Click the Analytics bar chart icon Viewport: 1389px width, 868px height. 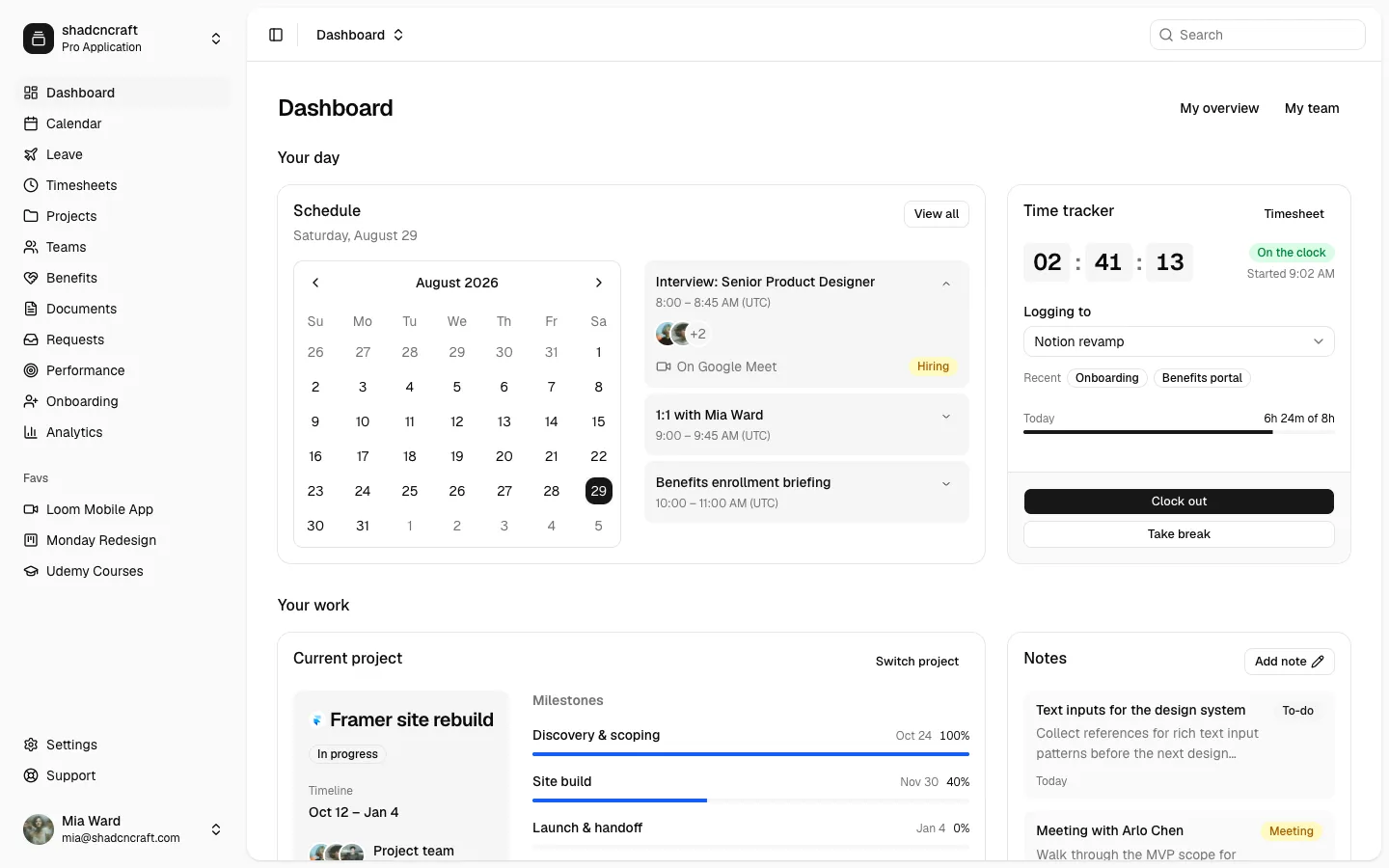pyautogui.click(x=31, y=432)
